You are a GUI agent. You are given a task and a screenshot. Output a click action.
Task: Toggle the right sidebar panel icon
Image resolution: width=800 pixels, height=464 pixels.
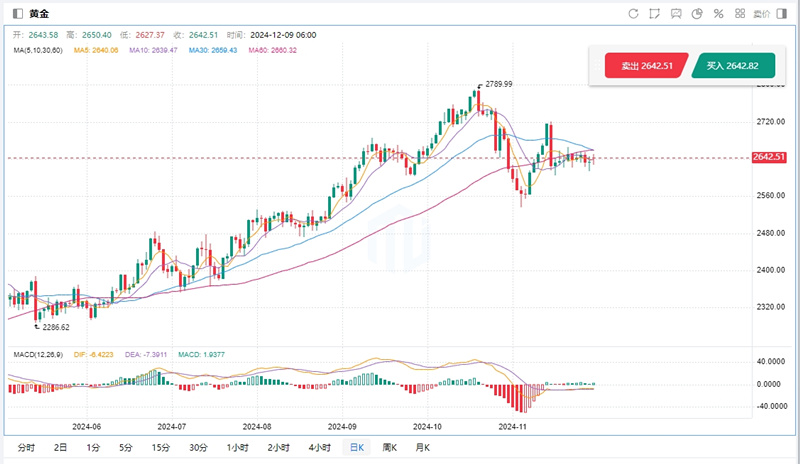point(783,14)
